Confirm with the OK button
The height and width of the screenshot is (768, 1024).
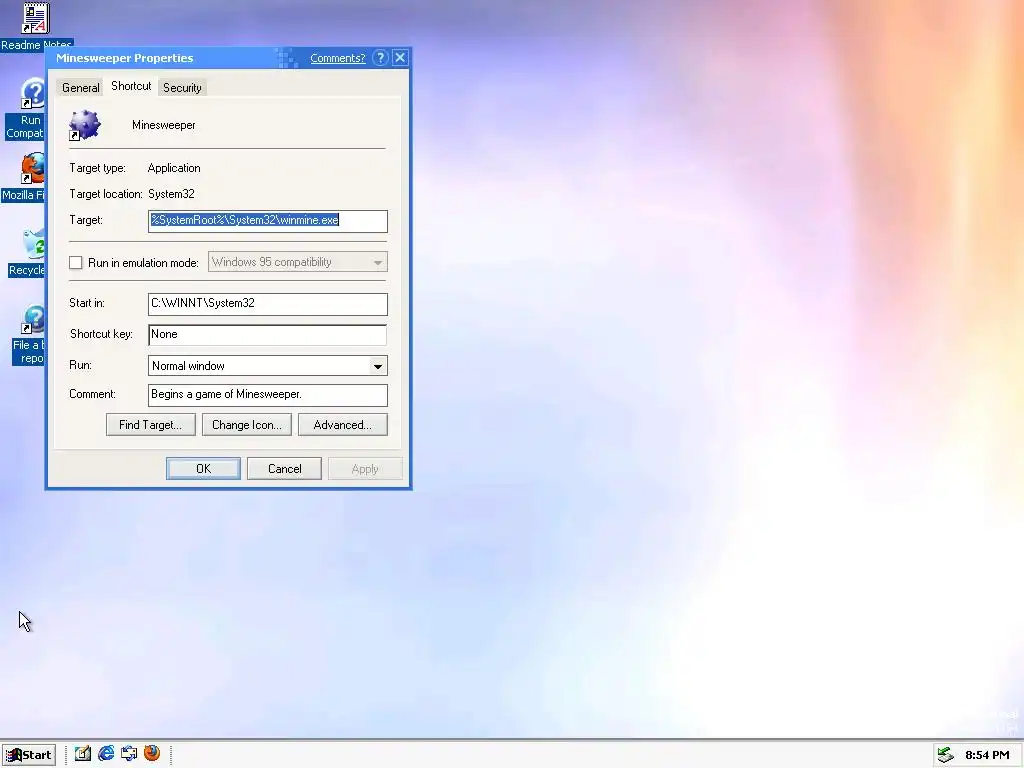(203, 468)
